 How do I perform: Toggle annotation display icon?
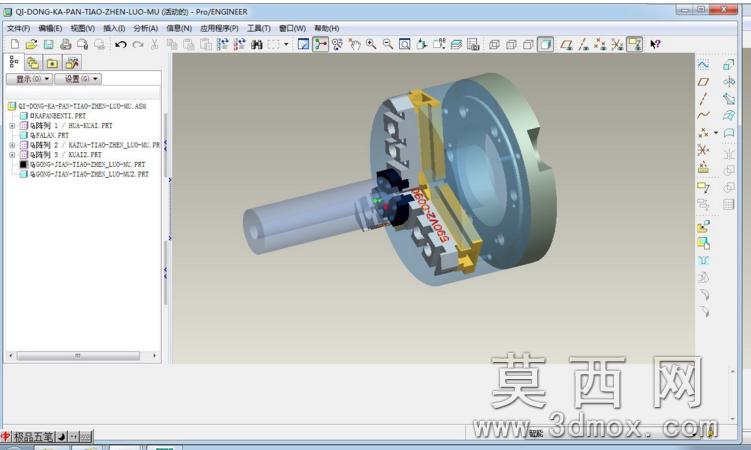pos(635,45)
